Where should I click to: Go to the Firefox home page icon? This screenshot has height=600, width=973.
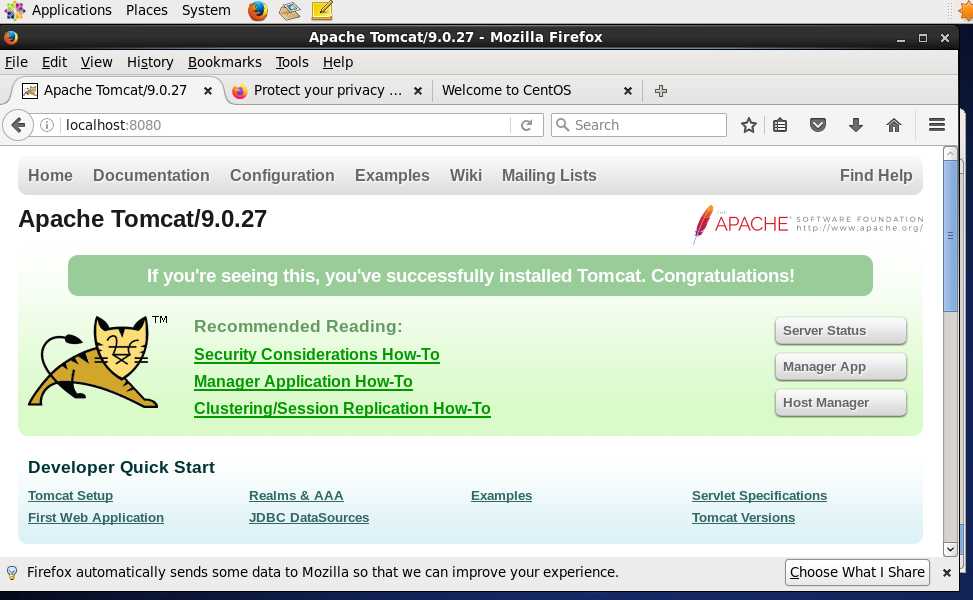(x=894, y=125)
